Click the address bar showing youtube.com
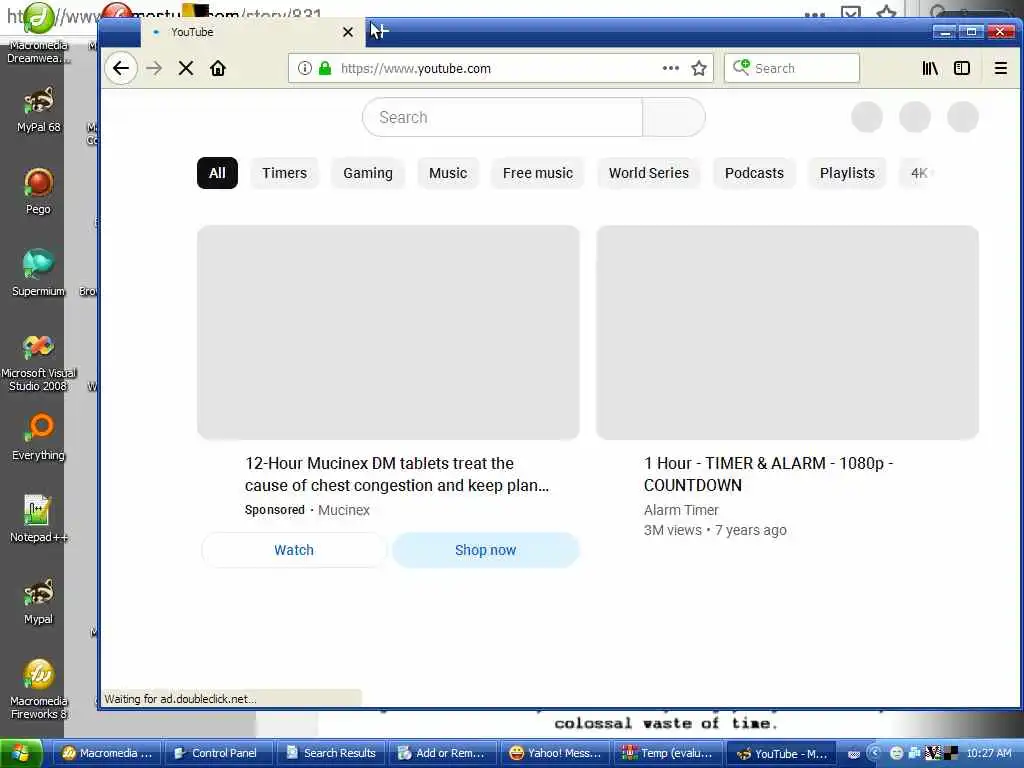Viewport: 1024px width, 768px height. [500, 68]
